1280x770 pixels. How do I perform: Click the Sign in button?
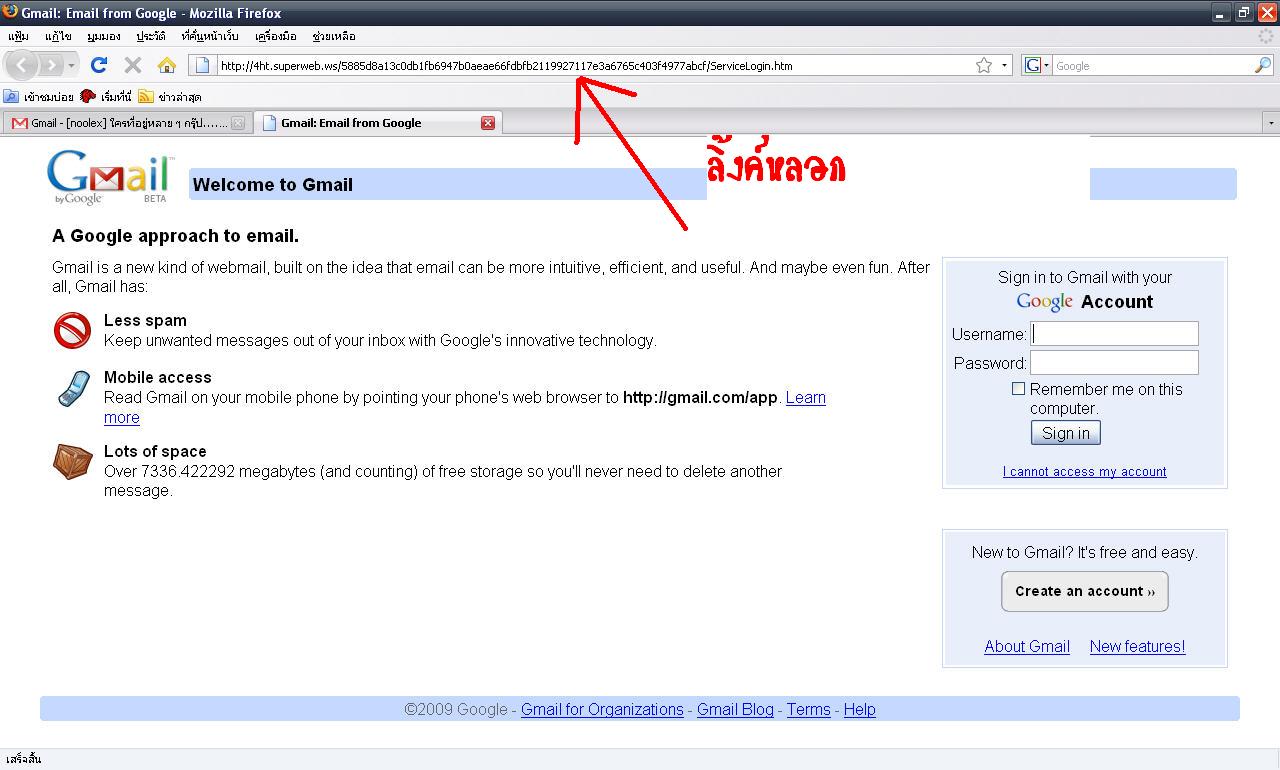1066,433
